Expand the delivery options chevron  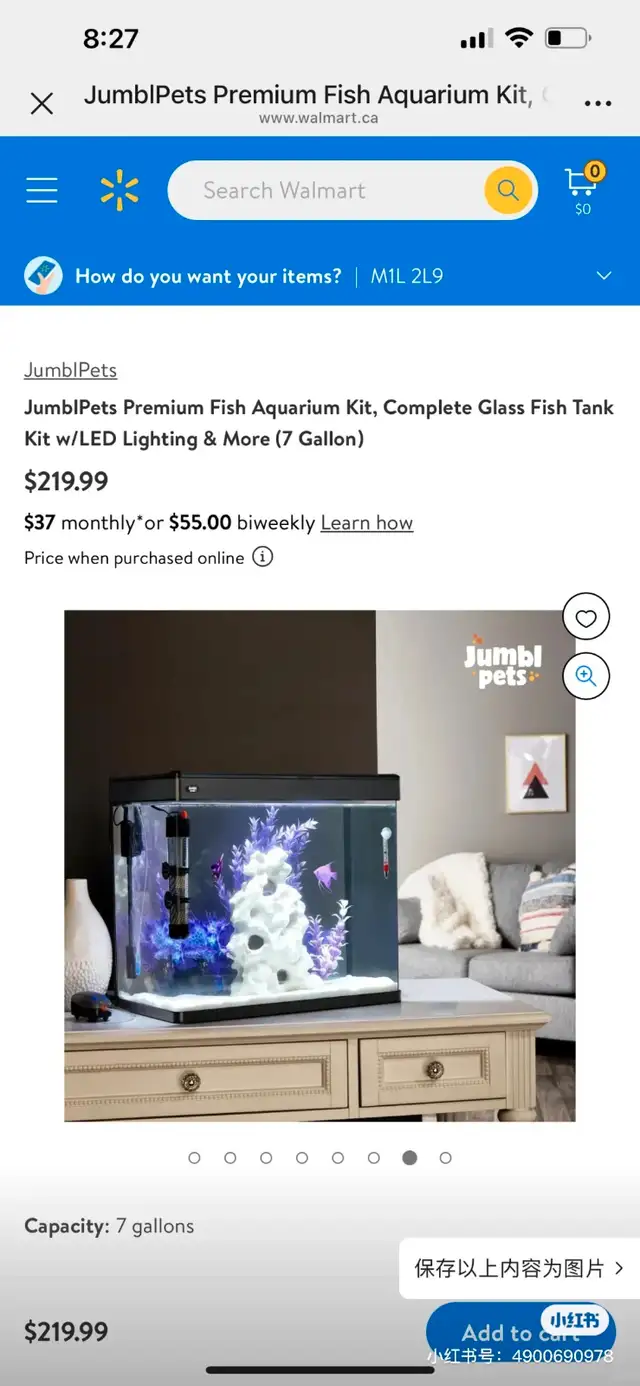(604, 276)
